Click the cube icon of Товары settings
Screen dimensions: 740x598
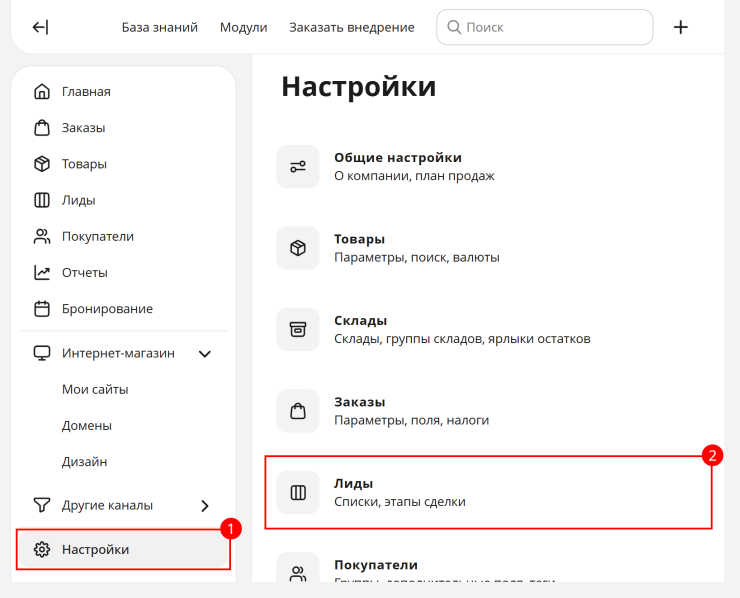(298, 248)
